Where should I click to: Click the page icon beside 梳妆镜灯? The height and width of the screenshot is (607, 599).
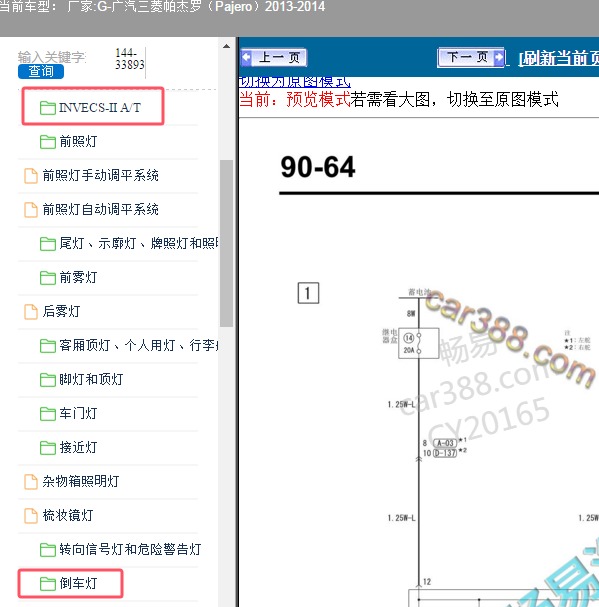(x=31, y=516)
